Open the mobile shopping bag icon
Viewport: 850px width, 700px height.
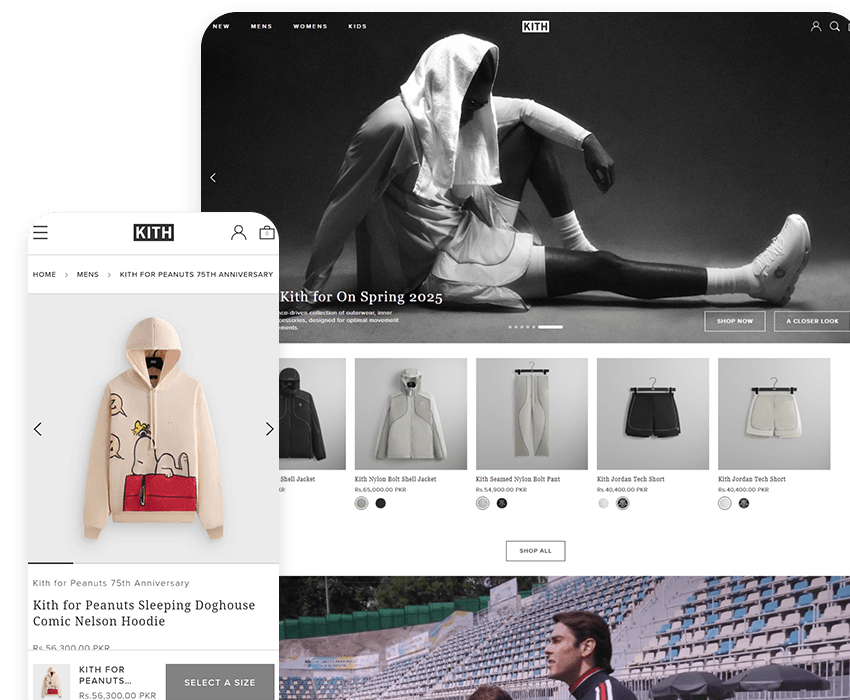(x=267, y=233)
